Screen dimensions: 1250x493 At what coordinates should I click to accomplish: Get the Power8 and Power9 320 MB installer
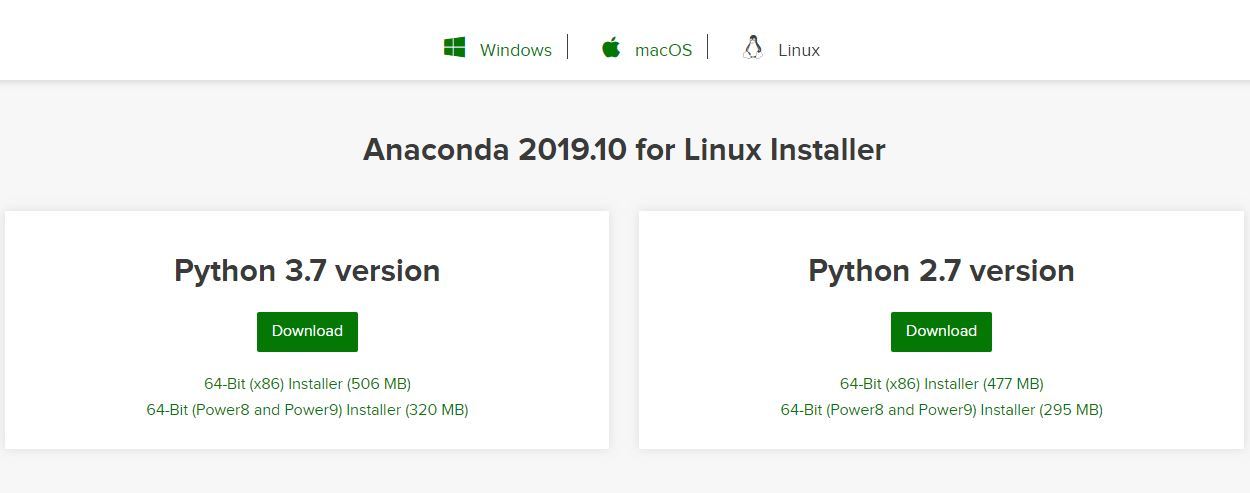307,410
